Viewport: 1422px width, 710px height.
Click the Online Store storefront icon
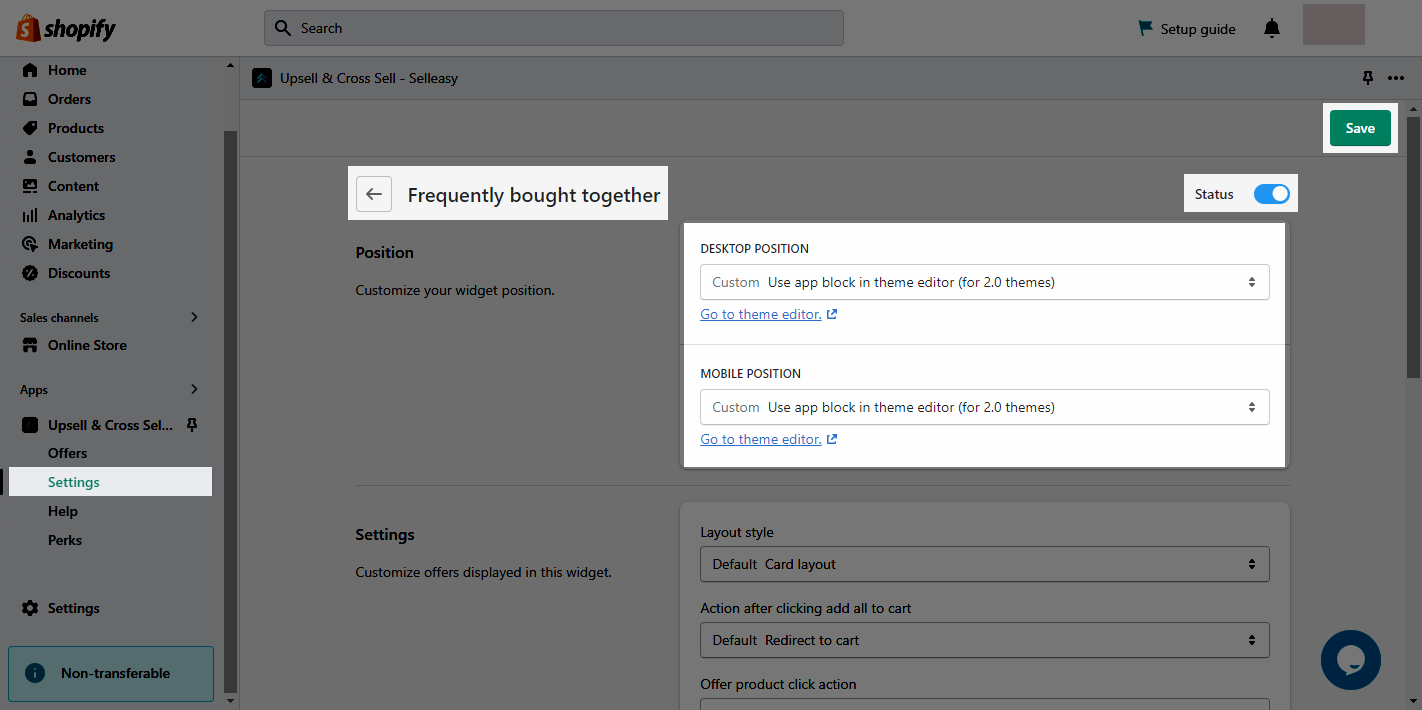[30, 345]
